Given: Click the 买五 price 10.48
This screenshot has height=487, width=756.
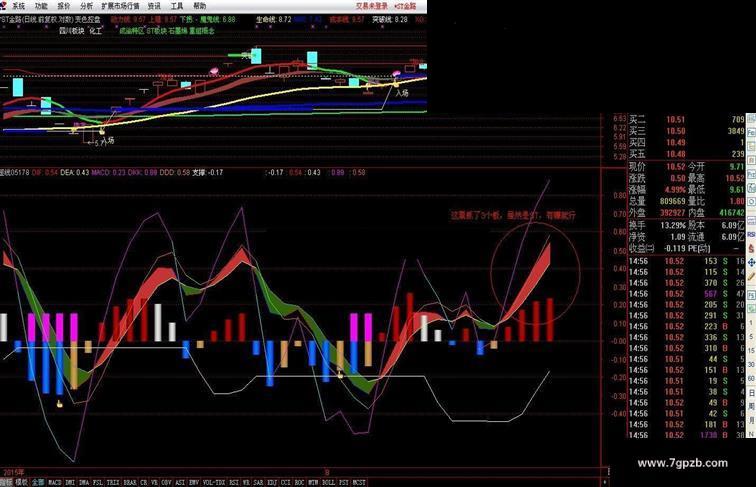Looking at the screenshot, I should coord(675,154).
